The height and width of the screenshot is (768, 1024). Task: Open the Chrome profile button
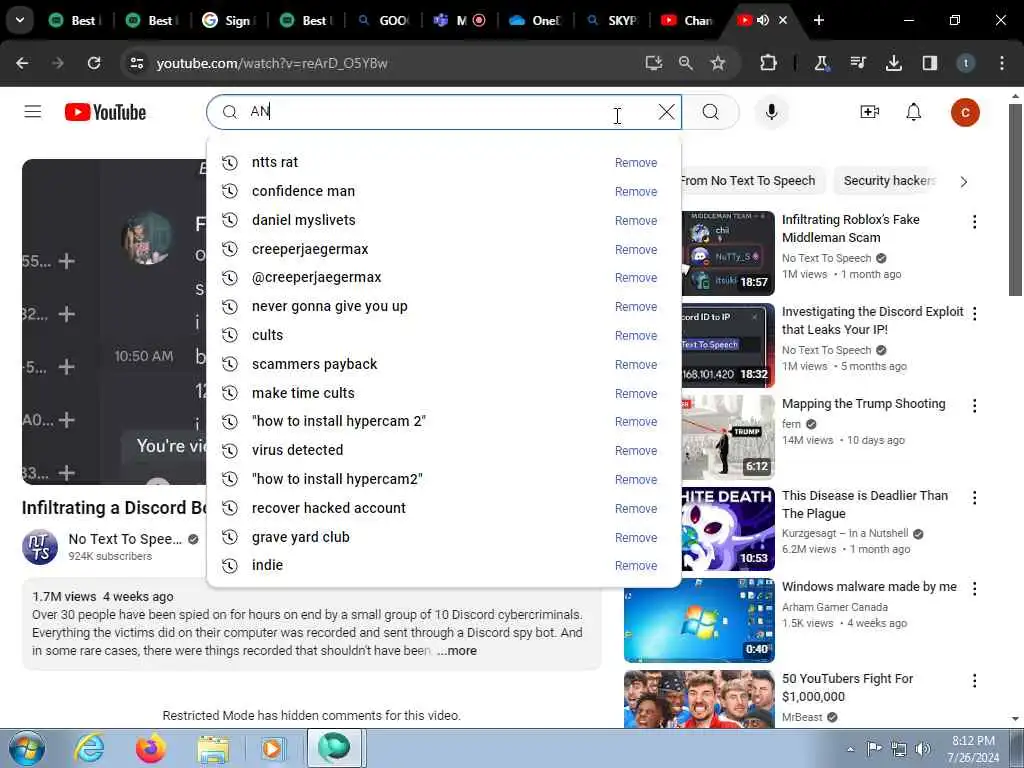[965, 63]
